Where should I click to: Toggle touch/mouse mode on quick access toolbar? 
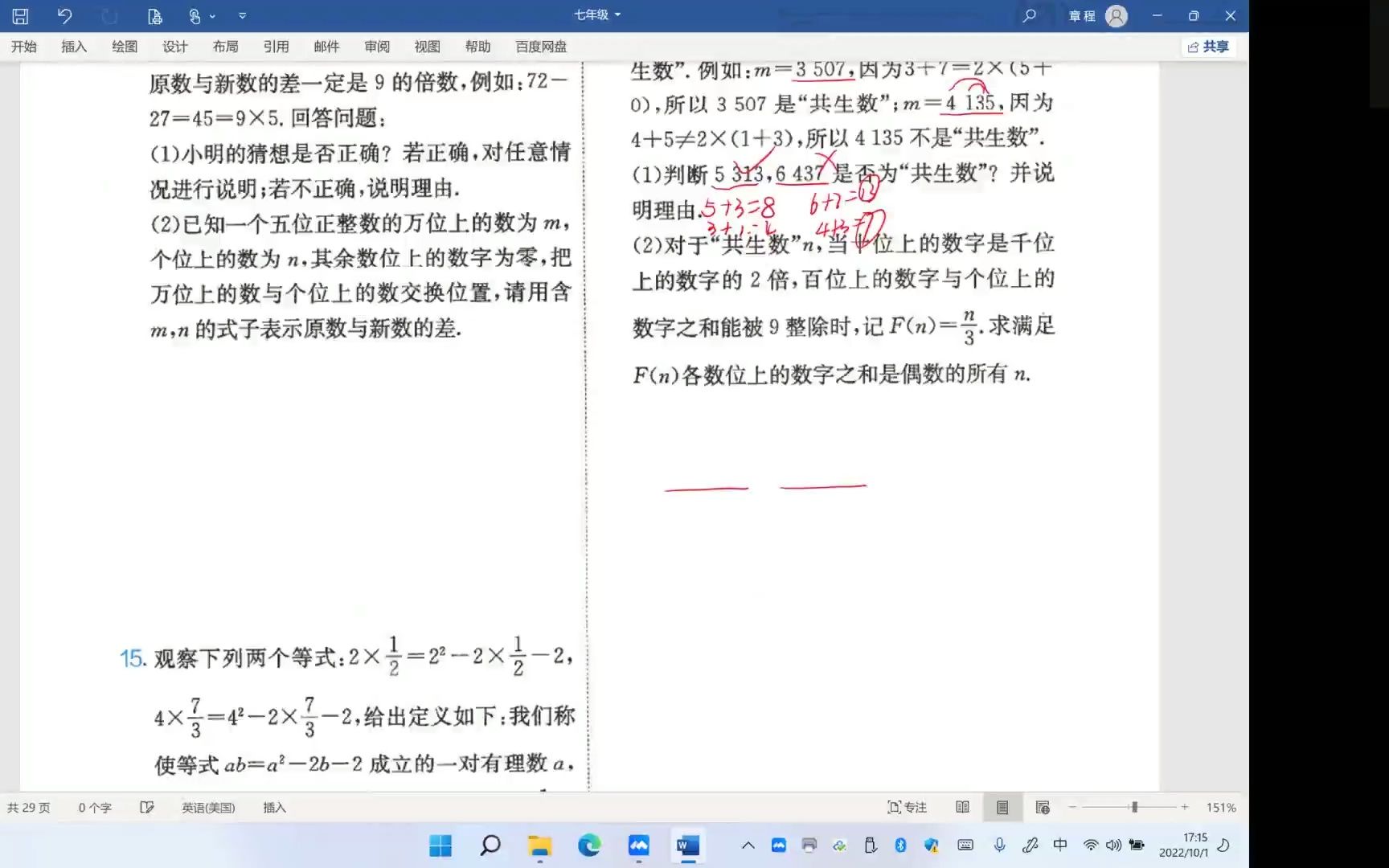[x=195, y=15]
